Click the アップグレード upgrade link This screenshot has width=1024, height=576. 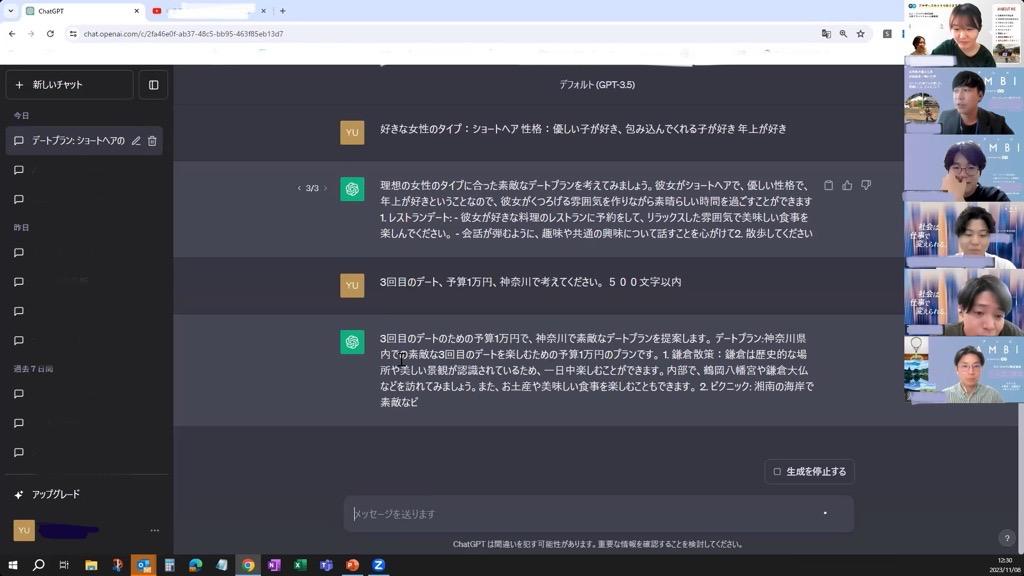click(x=55, y=494)
